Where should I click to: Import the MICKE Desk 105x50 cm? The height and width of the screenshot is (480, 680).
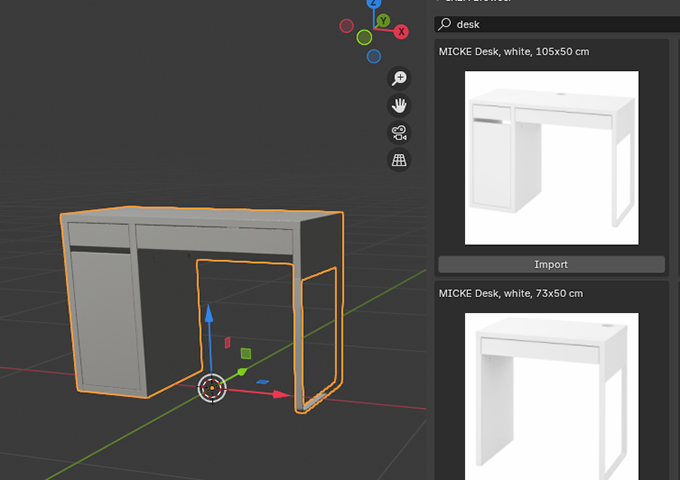point(551,264)
